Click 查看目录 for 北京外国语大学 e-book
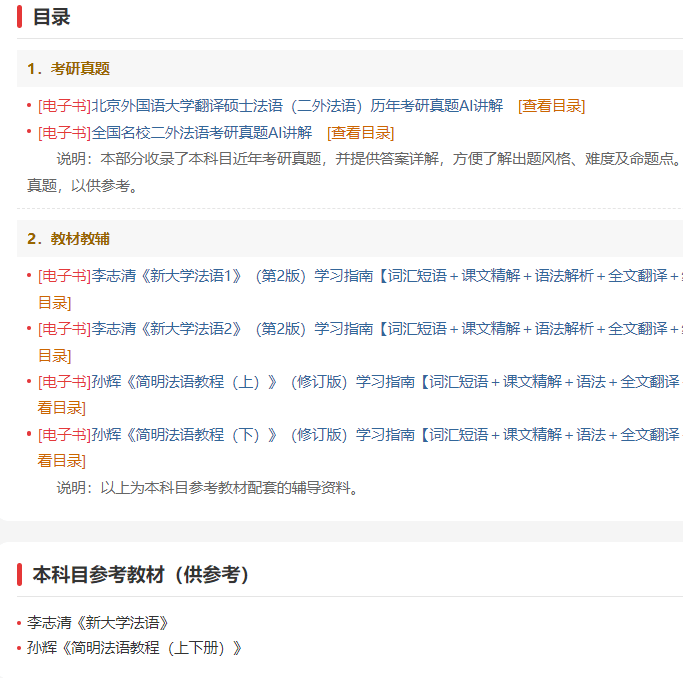Viewport: 683px width, 678px height. click(x=551, y=106)
